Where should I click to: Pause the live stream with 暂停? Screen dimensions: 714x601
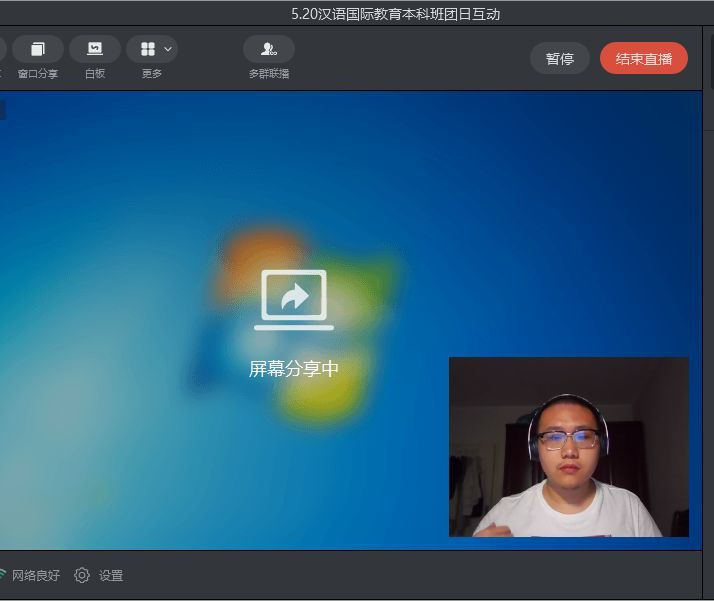tap(560, 58)
